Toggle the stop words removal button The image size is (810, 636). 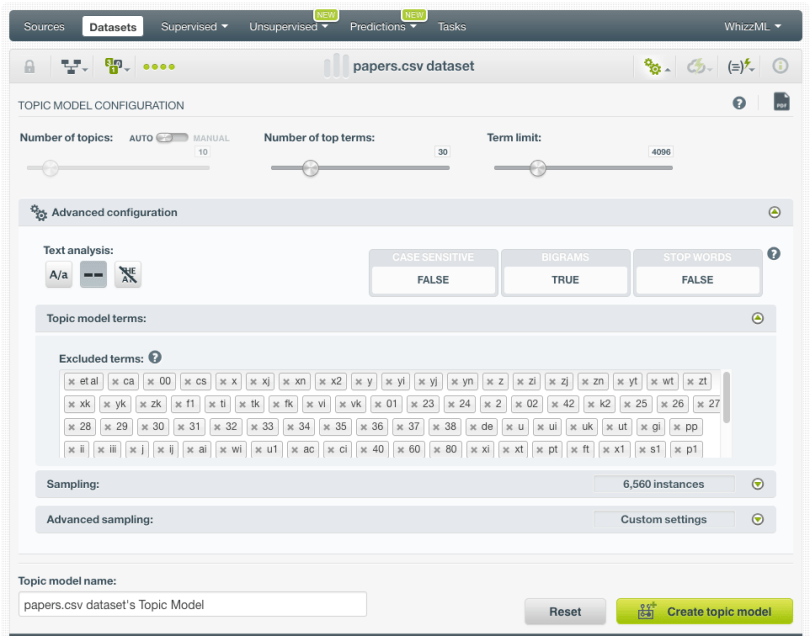[127, 275]
